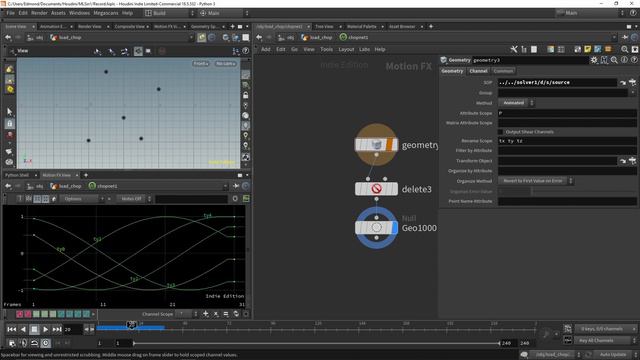Click the wrench tool icon in network editor toolbar

(x=513, y=49)
